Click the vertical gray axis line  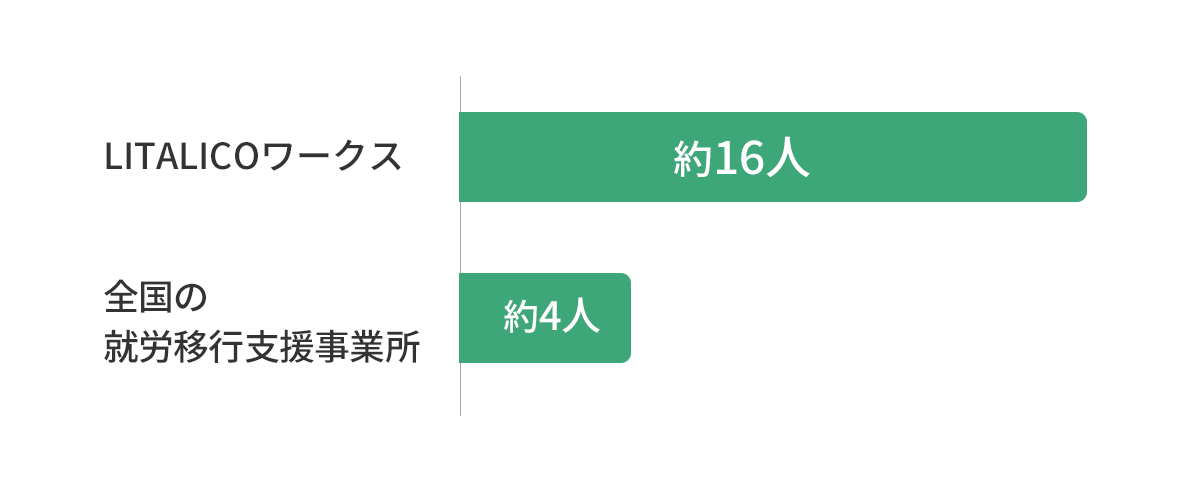click(x=460, y=240)
